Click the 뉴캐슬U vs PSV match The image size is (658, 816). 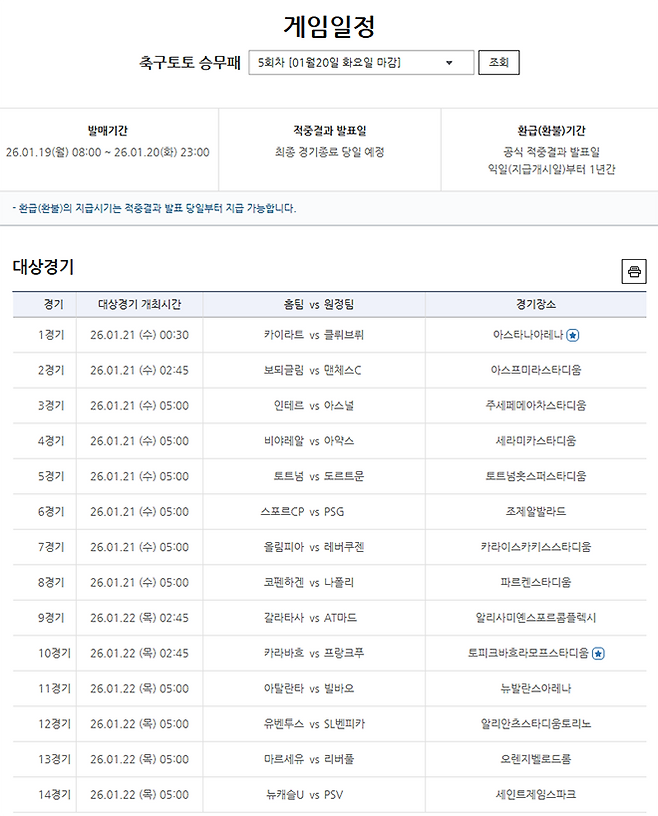tap(313, 794)
